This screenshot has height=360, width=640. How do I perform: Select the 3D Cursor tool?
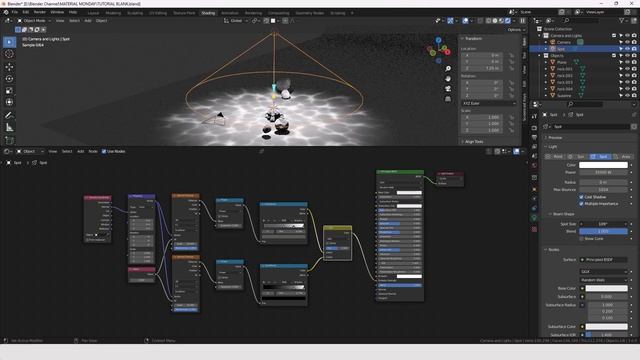[9, 54]
